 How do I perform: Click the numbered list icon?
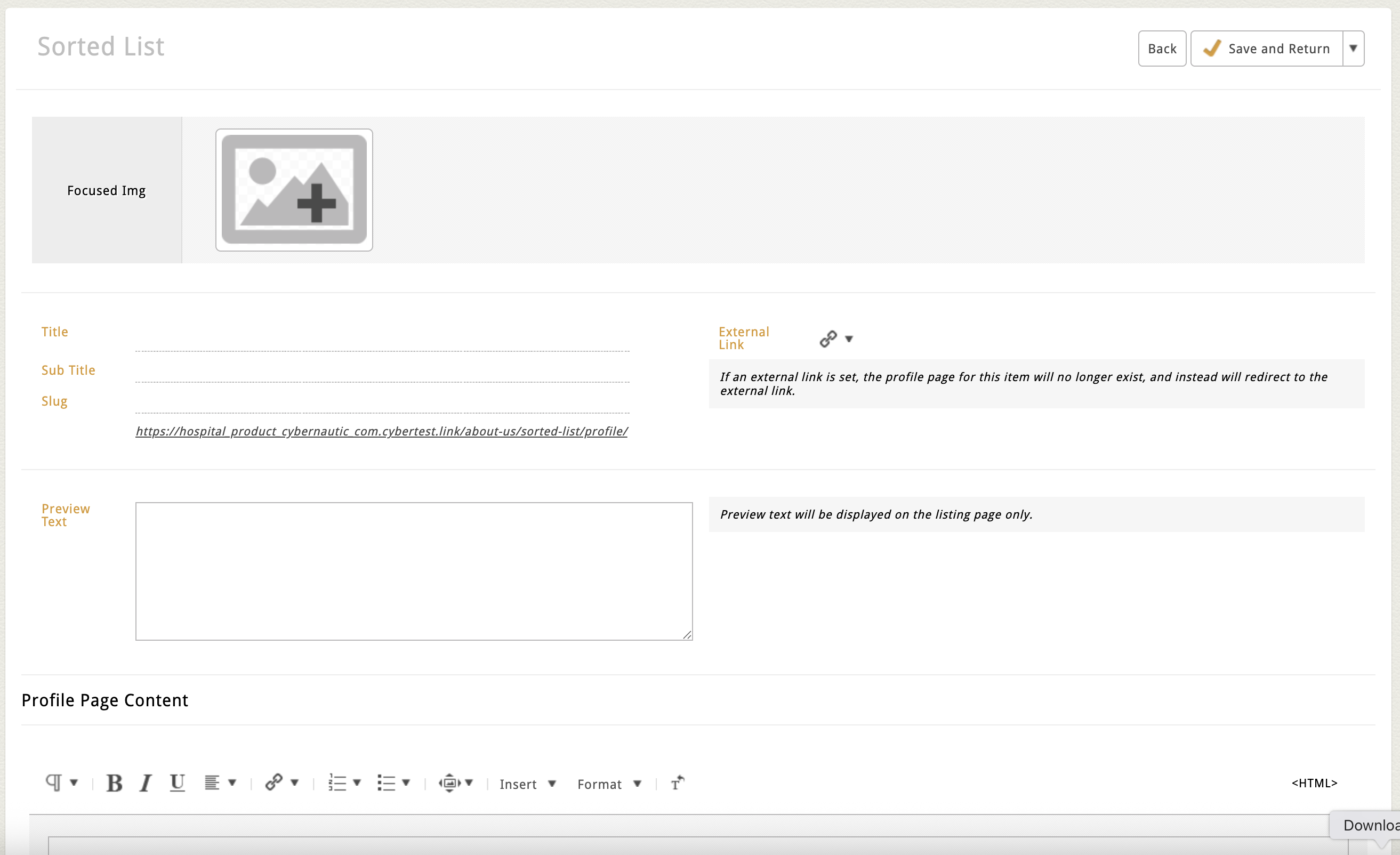337,783
